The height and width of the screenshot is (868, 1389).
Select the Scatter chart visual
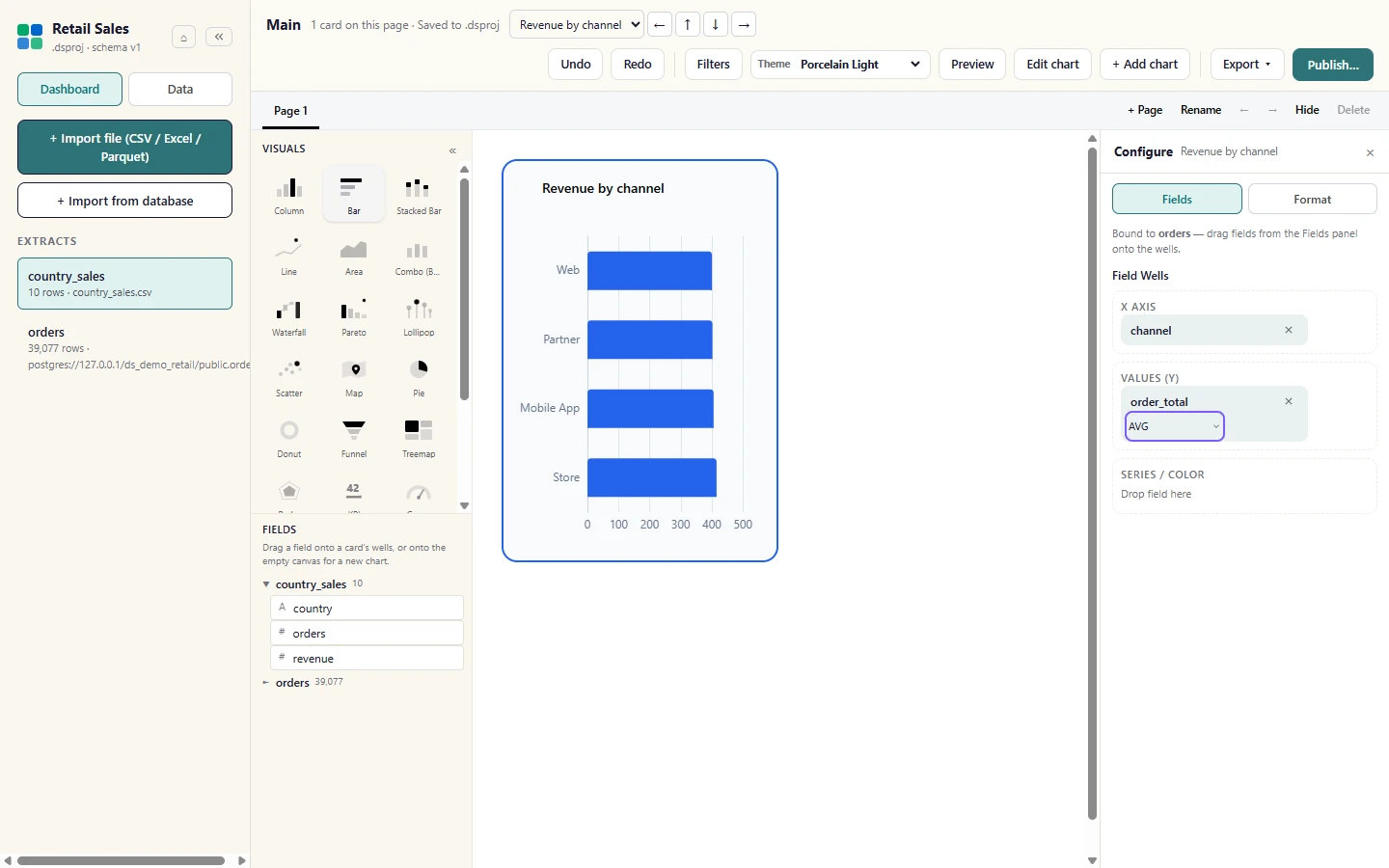(x=289, y=376)
